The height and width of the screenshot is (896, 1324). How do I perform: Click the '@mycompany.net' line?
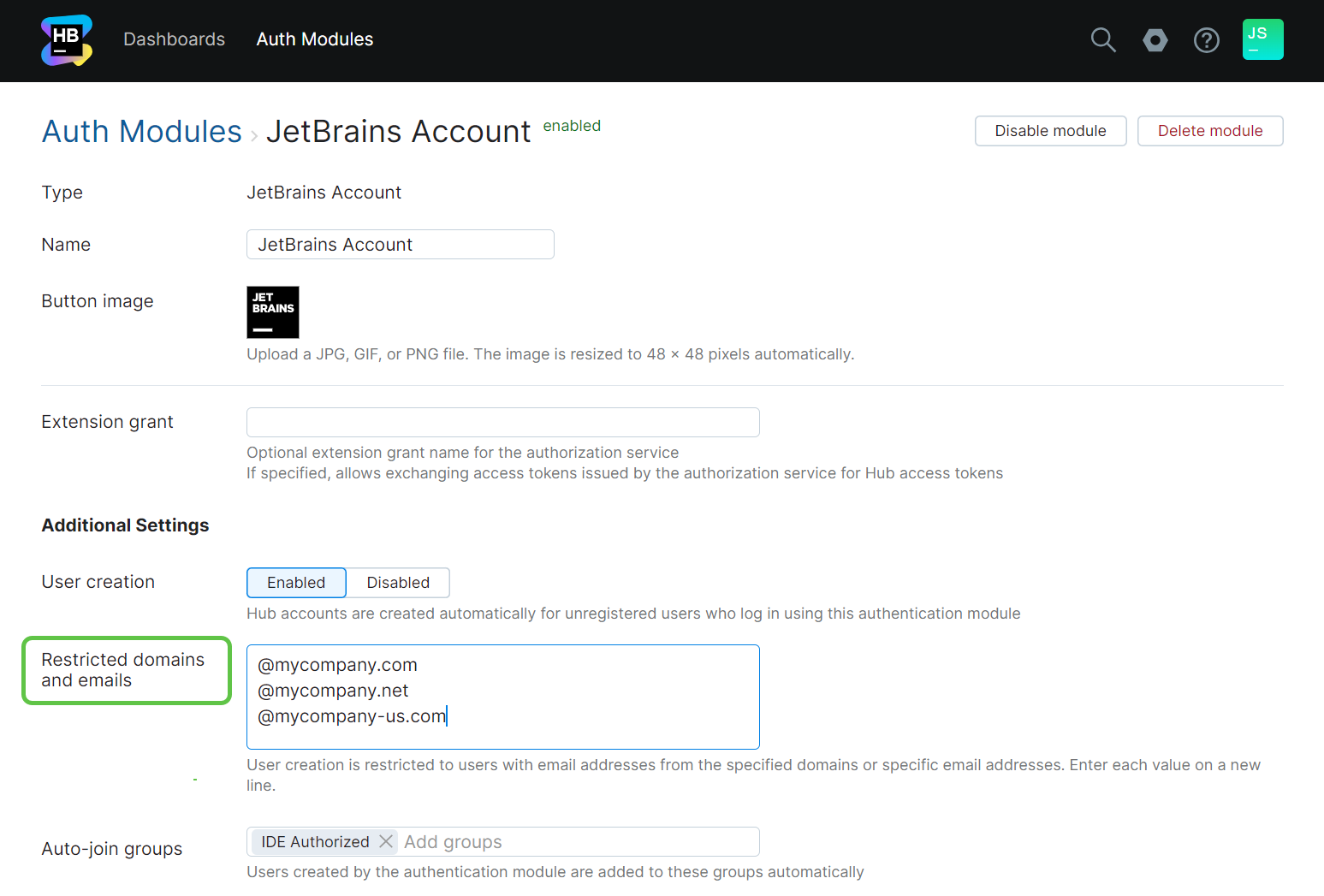334,691
